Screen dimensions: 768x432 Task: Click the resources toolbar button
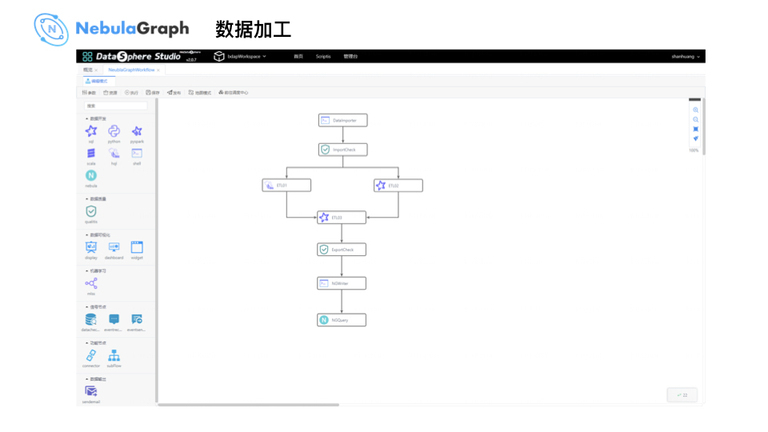pos(110,93)
